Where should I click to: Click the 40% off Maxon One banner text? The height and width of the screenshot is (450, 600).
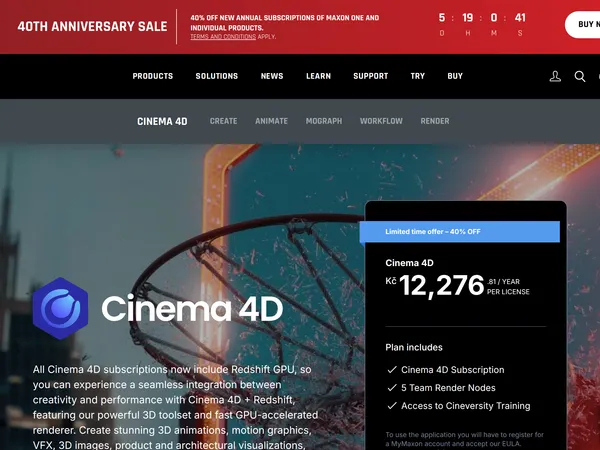[x=285, y=23]
